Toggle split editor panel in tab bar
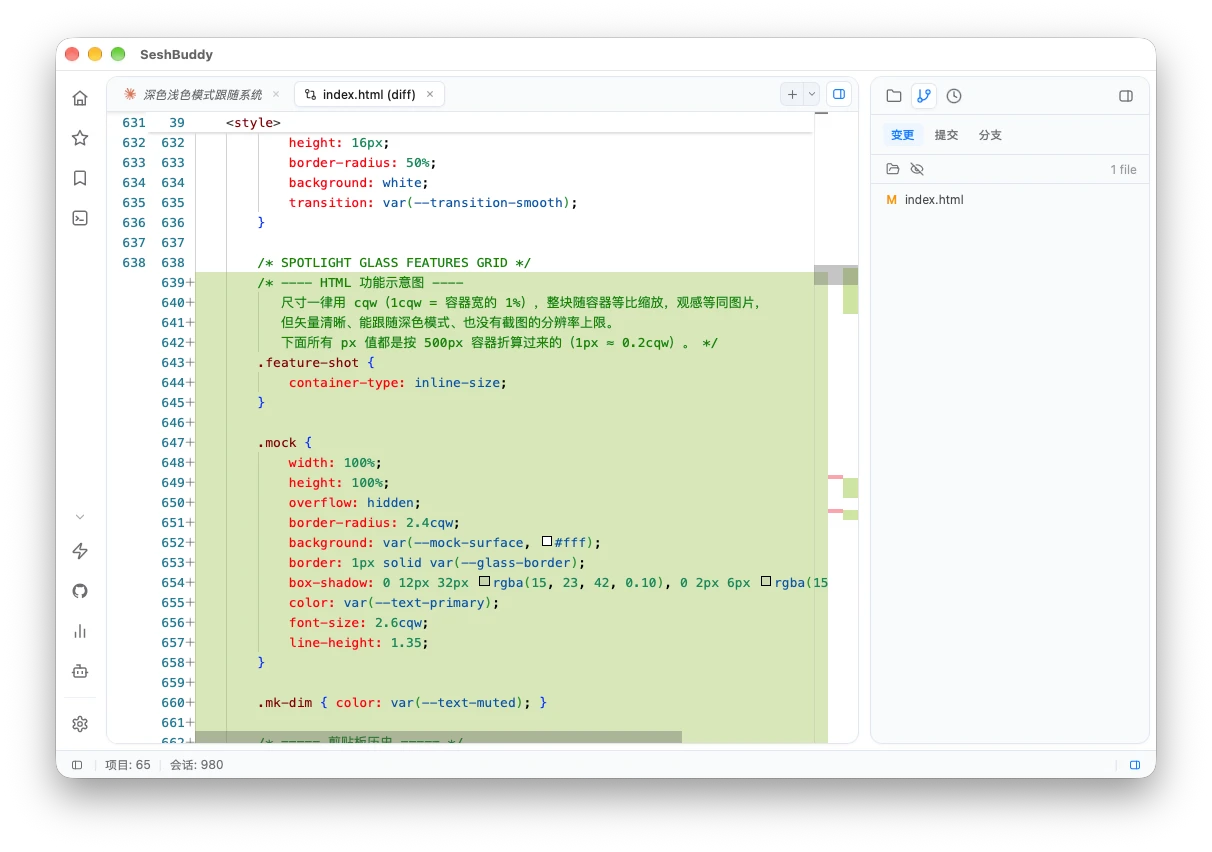Screen dimensions: 1212x852 (839, 94)
